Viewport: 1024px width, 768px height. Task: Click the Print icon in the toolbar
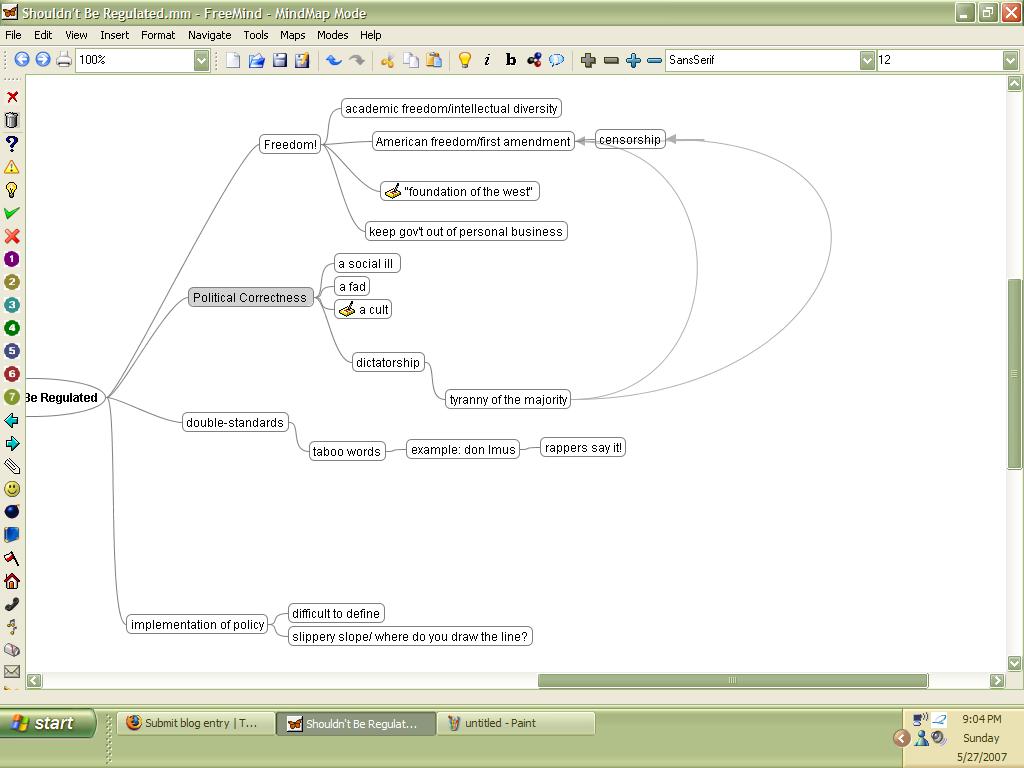(64, 60)
